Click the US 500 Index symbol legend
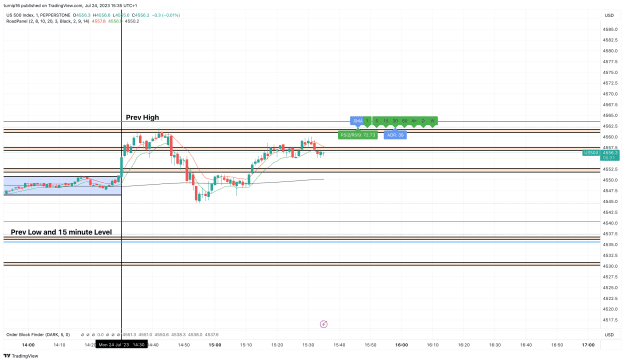Viewport: 625px width, 362px height. click(38, 15)
